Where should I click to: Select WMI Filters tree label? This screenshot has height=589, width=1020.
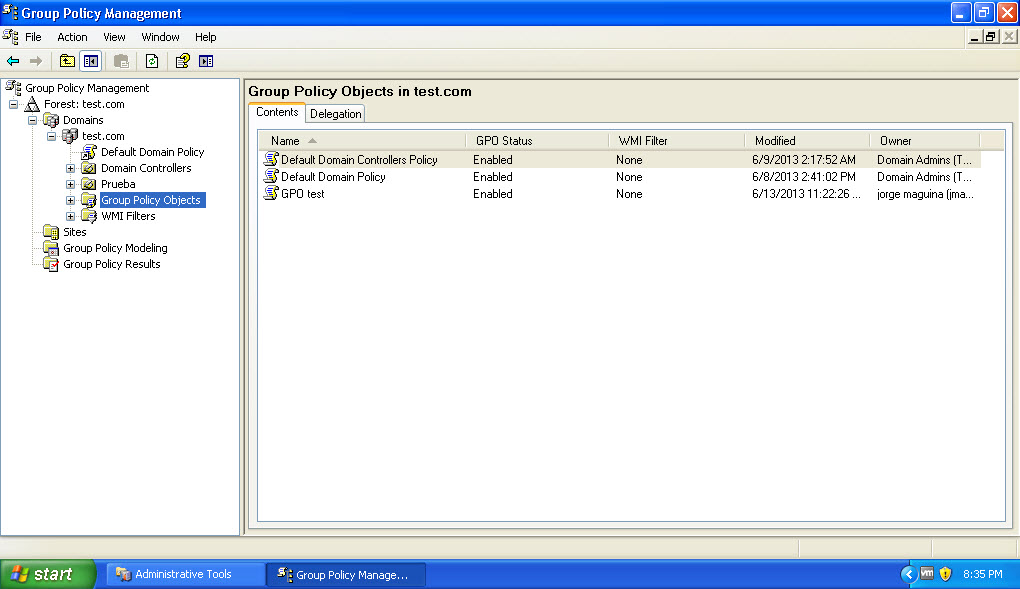[128, 216]
